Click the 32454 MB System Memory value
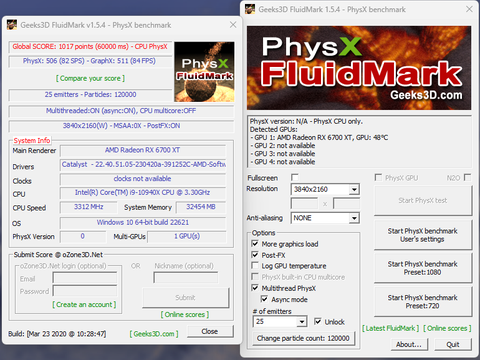Viewport: 480px width, 360px height. tap(201, 207)
